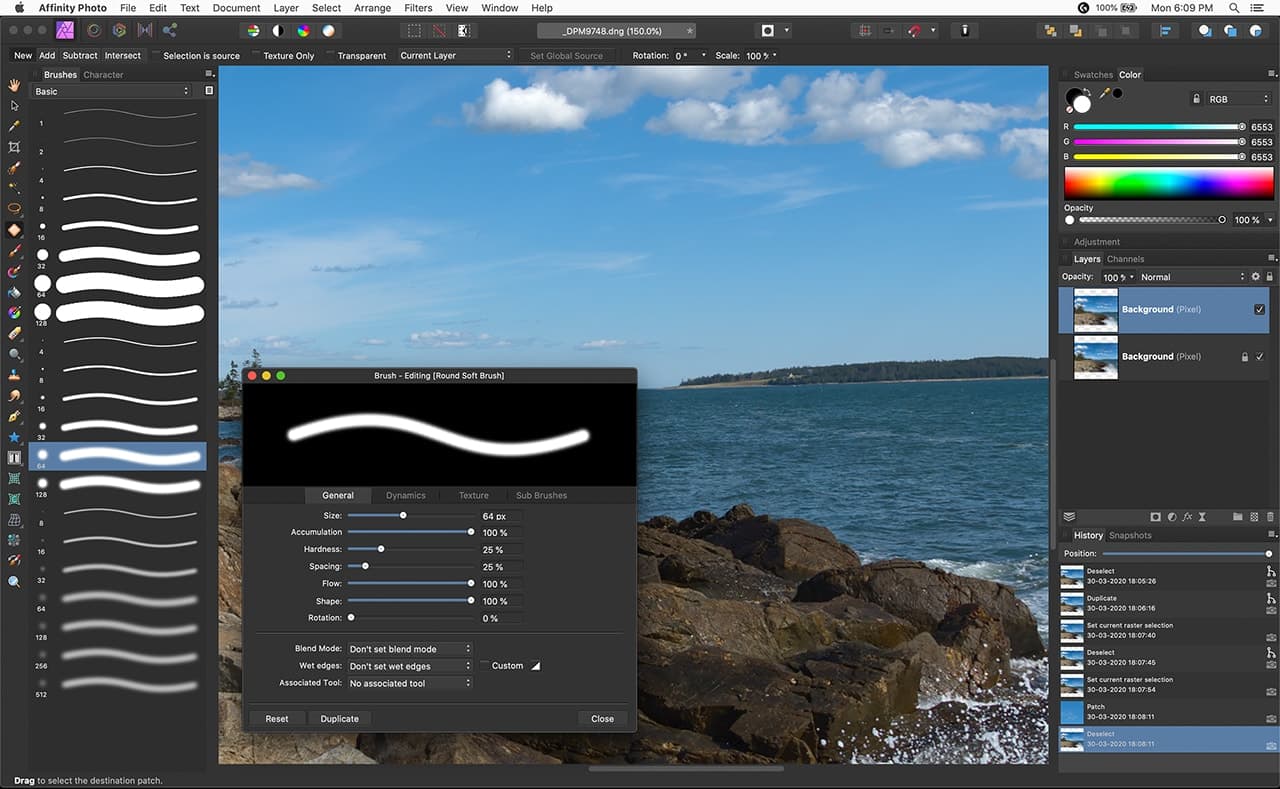Click the color picker eyedropper icon
Screen dimensions: 1280x789
pos(1105,94)
